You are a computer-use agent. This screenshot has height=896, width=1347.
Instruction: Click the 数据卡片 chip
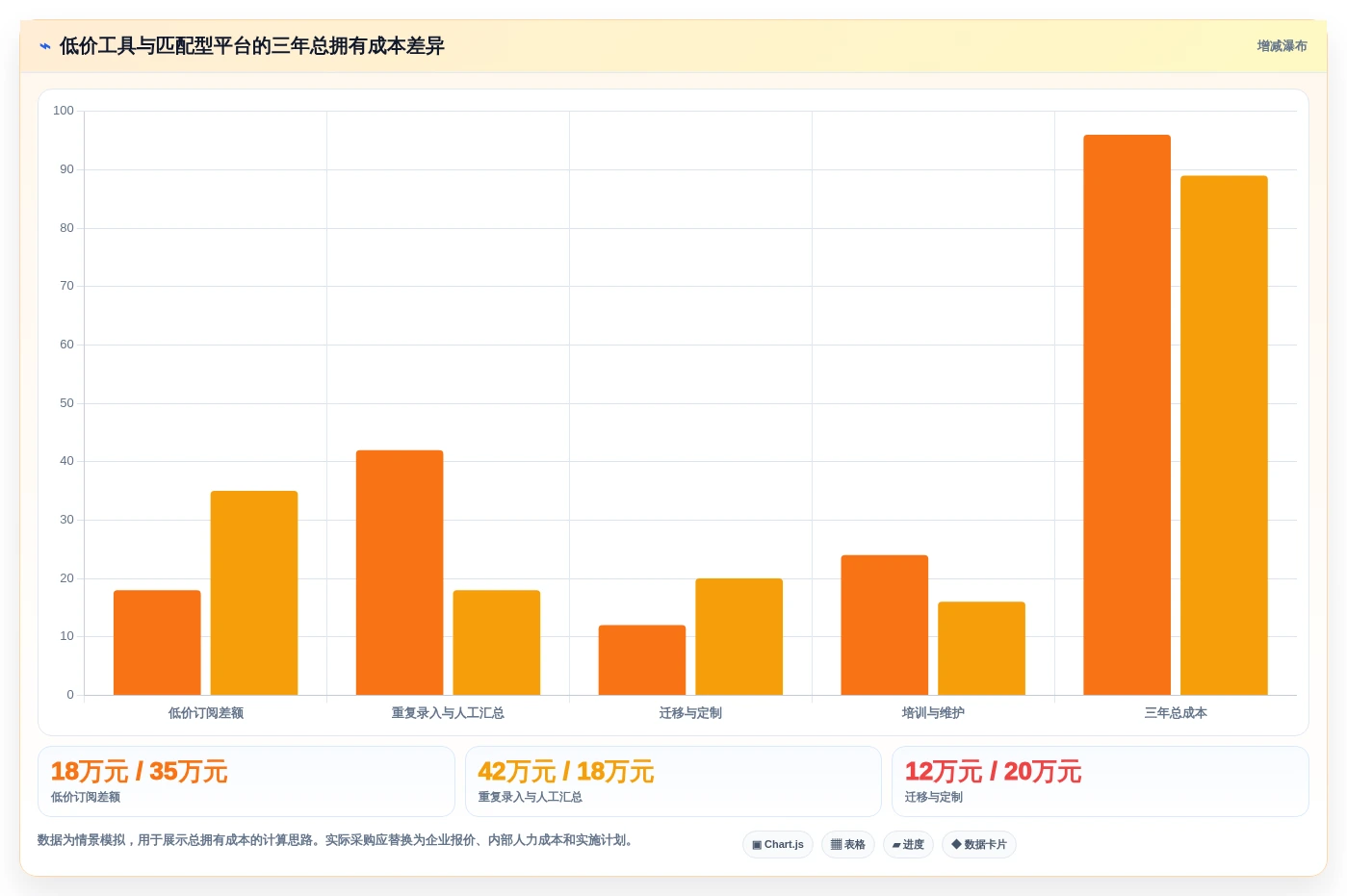tap(979, 845)
